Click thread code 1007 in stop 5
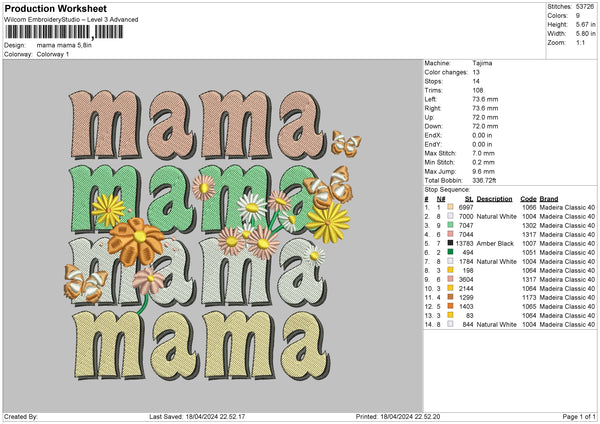 tap(529, 243)
